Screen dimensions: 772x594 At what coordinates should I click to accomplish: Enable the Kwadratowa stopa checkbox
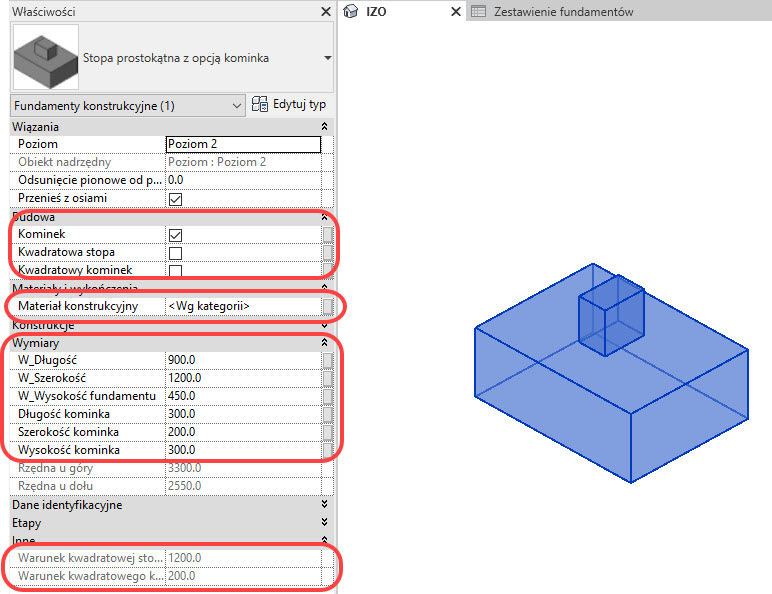point(175,253)
